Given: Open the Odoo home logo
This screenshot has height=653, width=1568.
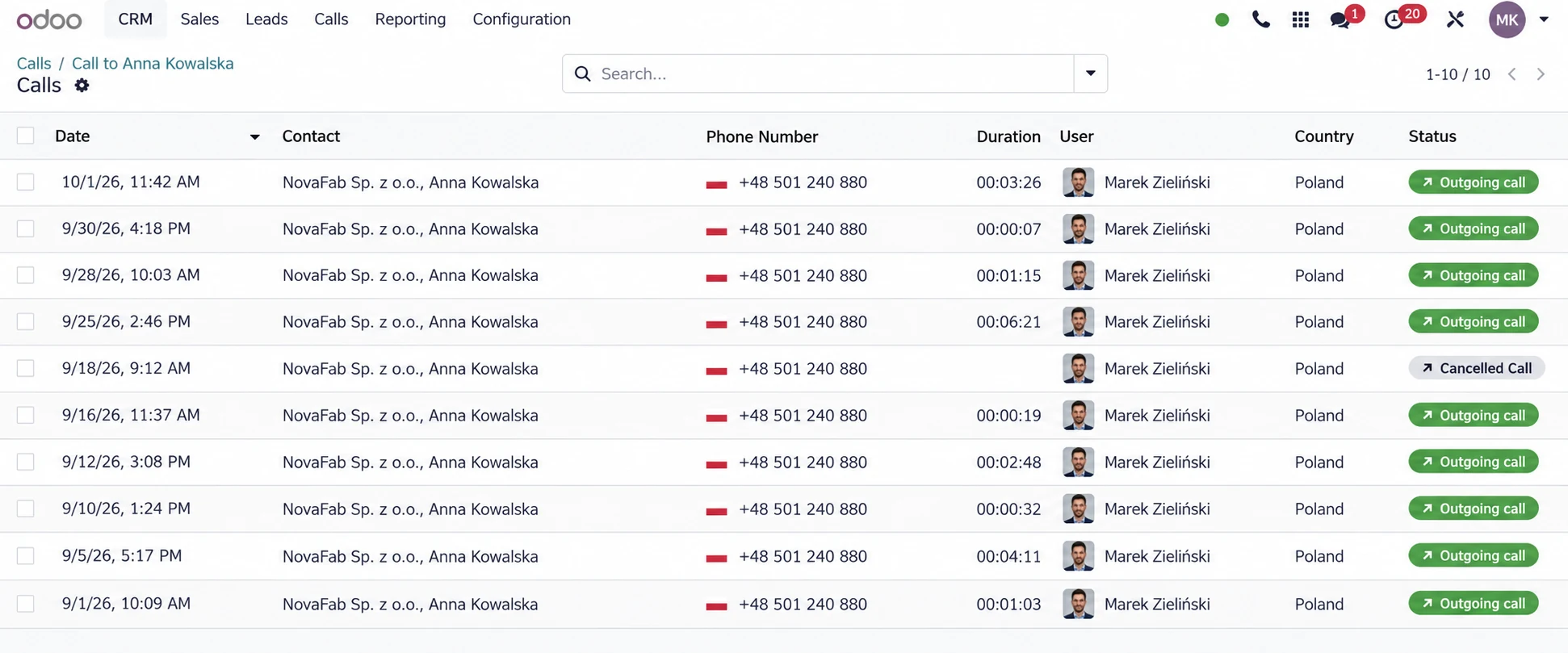Looking at the screenshot, I should click(49, 19).
